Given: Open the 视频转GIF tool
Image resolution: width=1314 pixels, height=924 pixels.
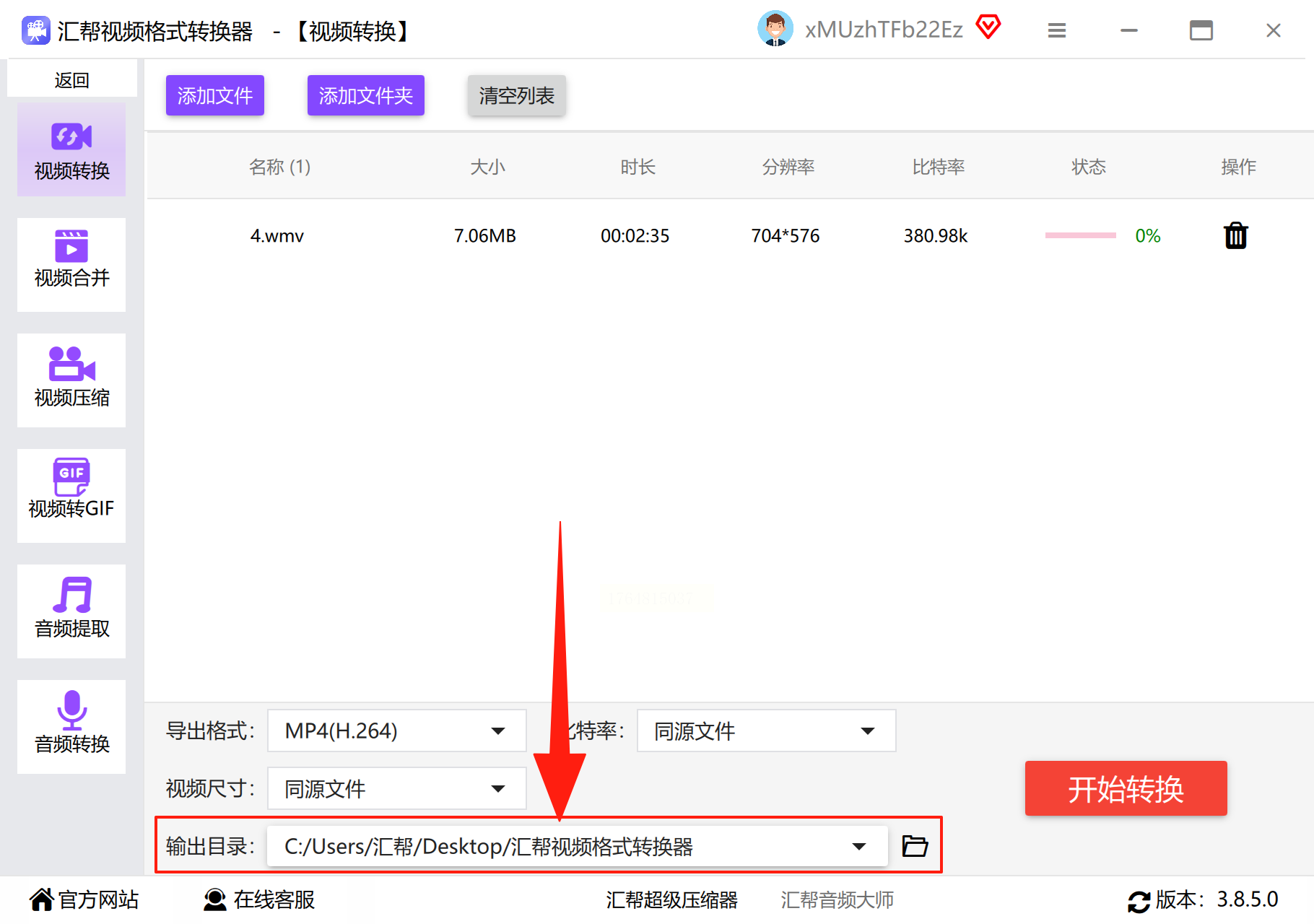Looking at the screenshot, I should point(71,495).
